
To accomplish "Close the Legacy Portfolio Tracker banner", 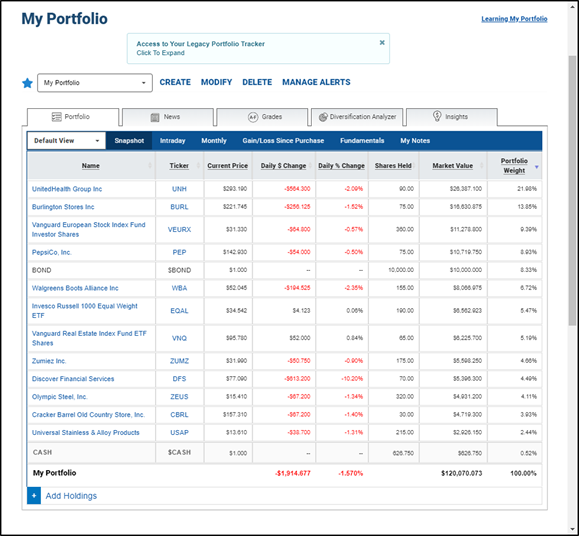I will (x=382, y=42).
